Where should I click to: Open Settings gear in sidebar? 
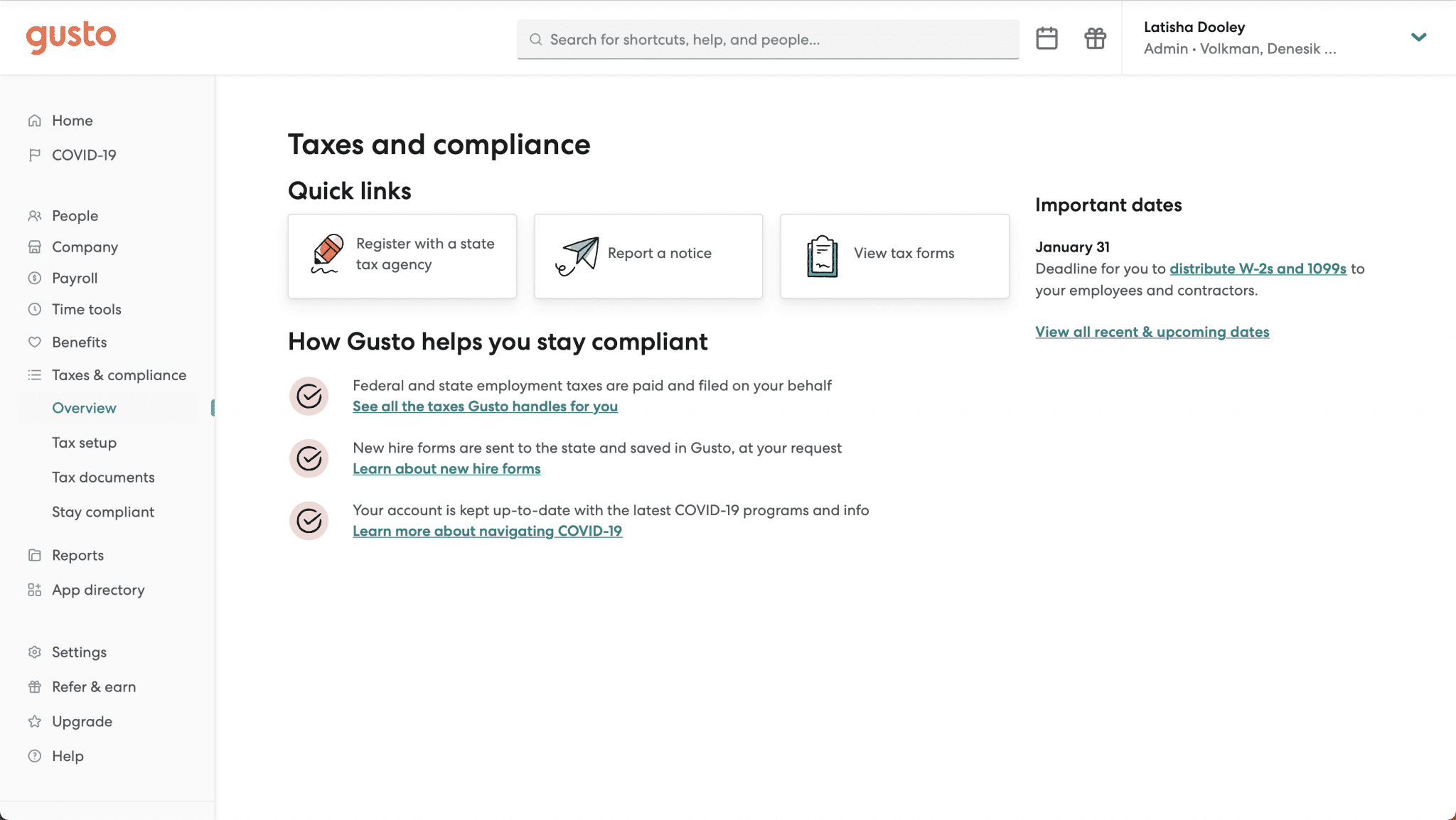(35, 652)
